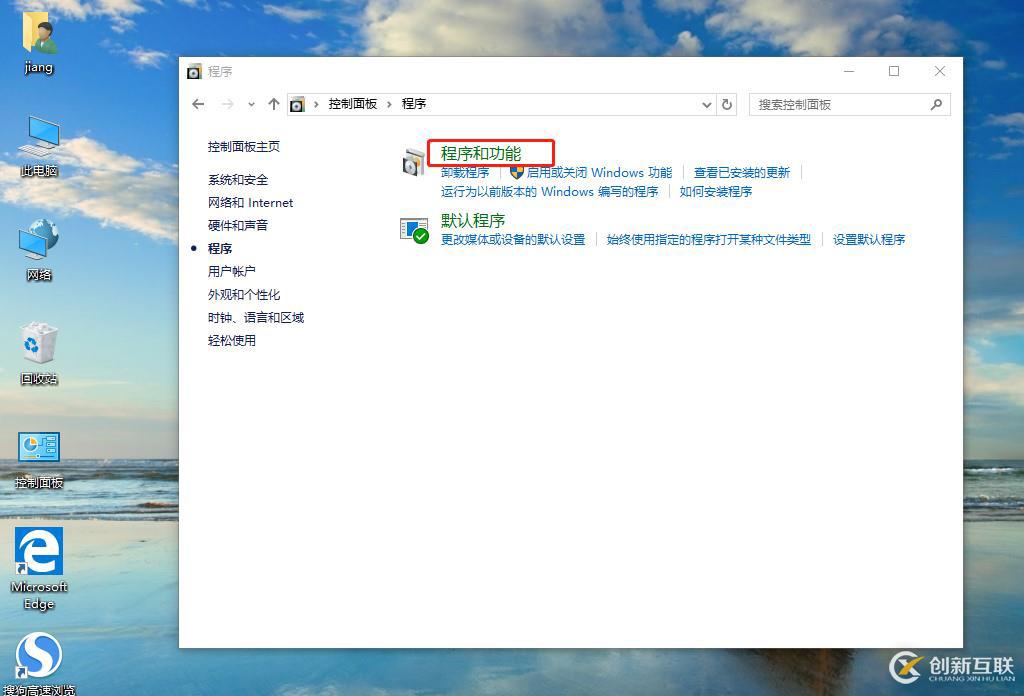This screenshot has width=1024, height=696.
Task: Refresh the control panel view
Action: click(727, 104)
